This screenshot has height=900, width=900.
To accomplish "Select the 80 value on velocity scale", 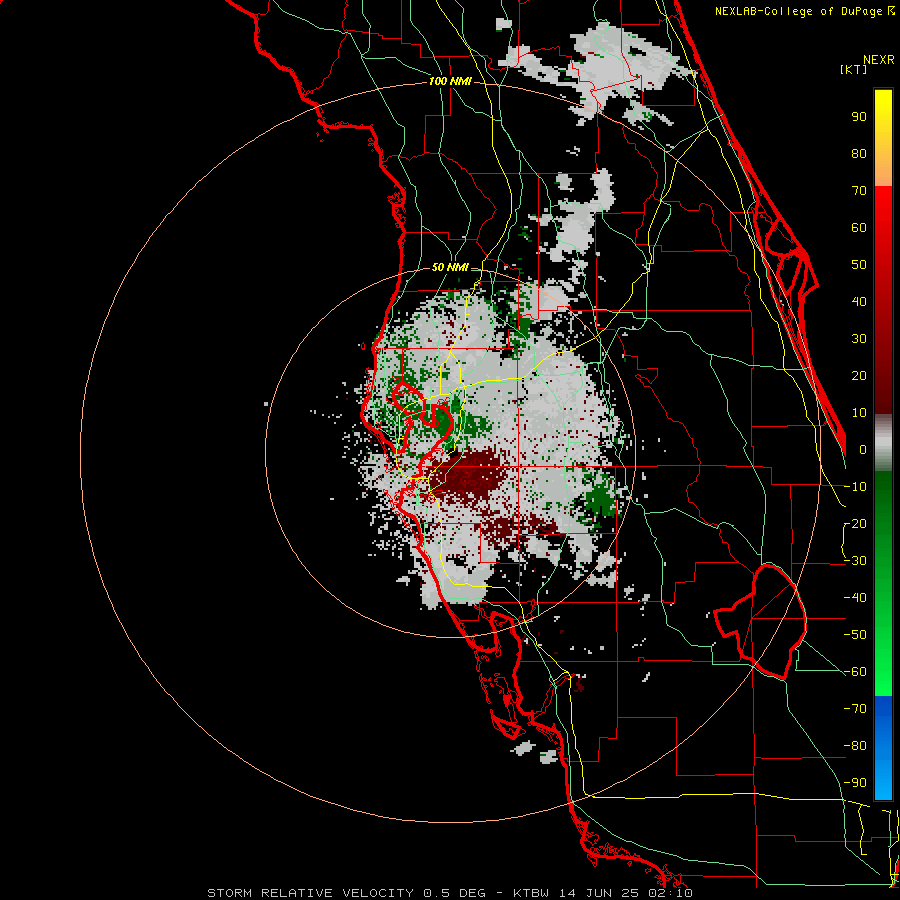I will [859, 153].
